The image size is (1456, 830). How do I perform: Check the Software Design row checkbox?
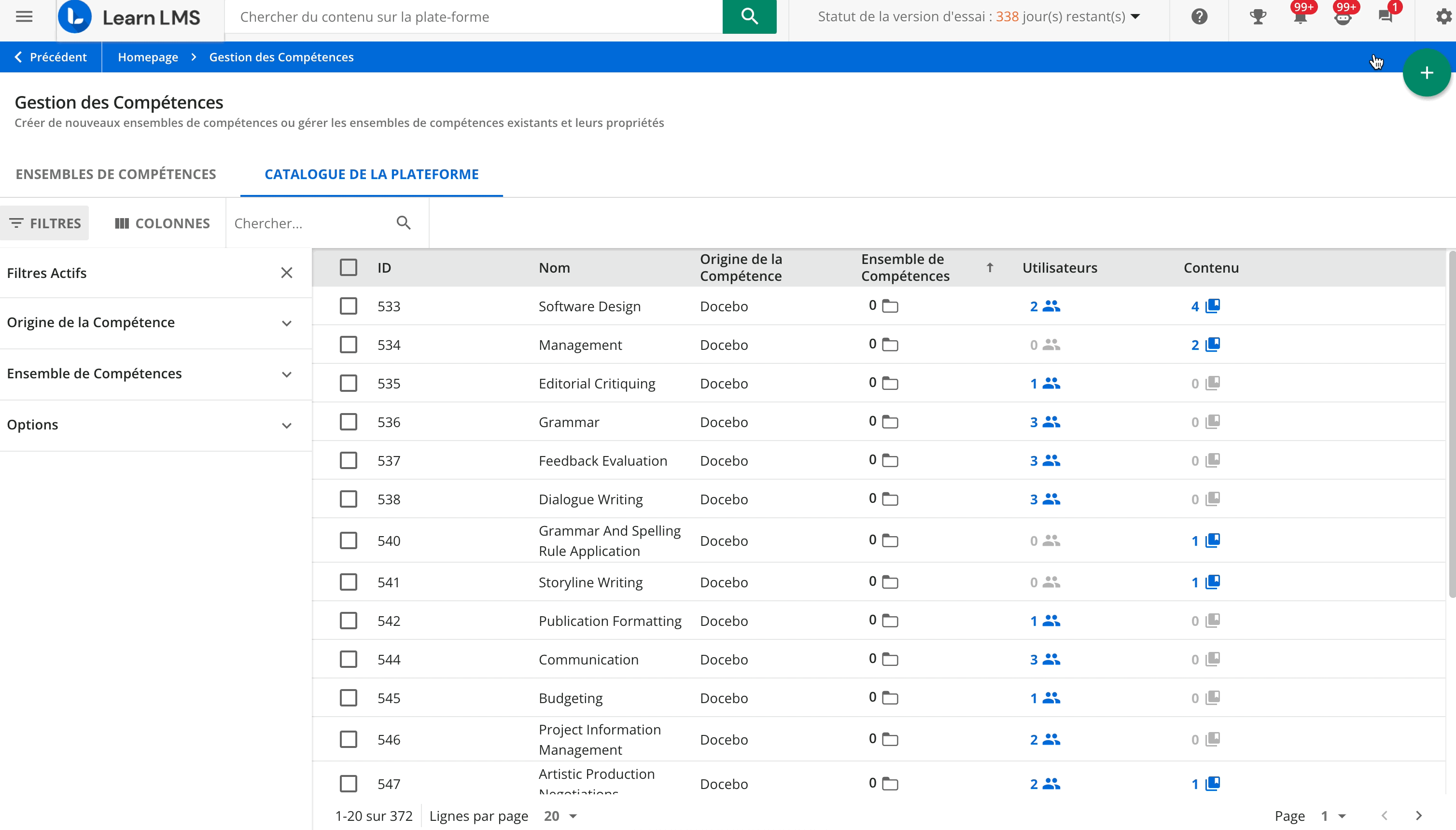(x=348, y=306)
